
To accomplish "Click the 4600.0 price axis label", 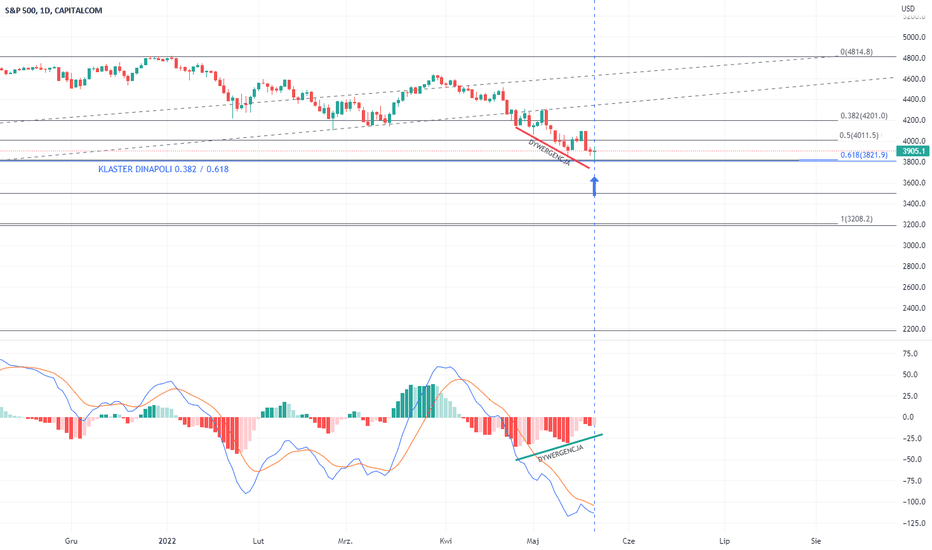I will (x=914, y=79).
